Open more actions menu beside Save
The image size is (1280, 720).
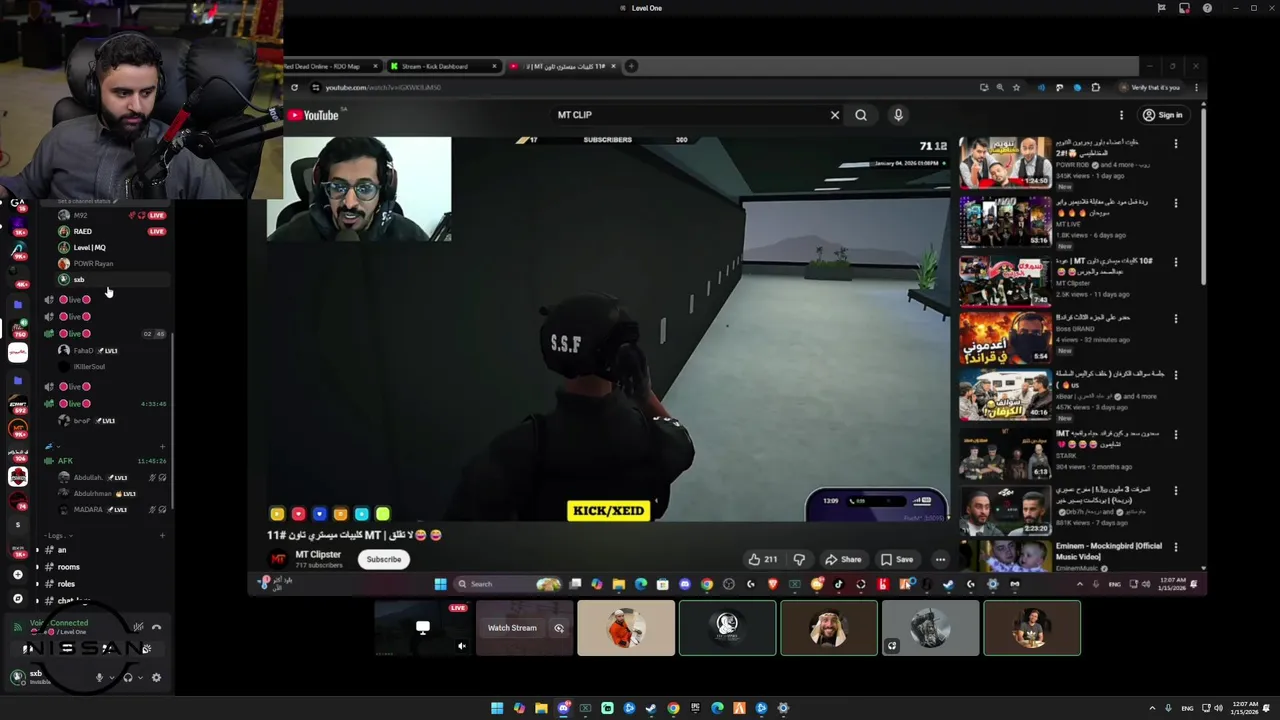coord(940,559)
